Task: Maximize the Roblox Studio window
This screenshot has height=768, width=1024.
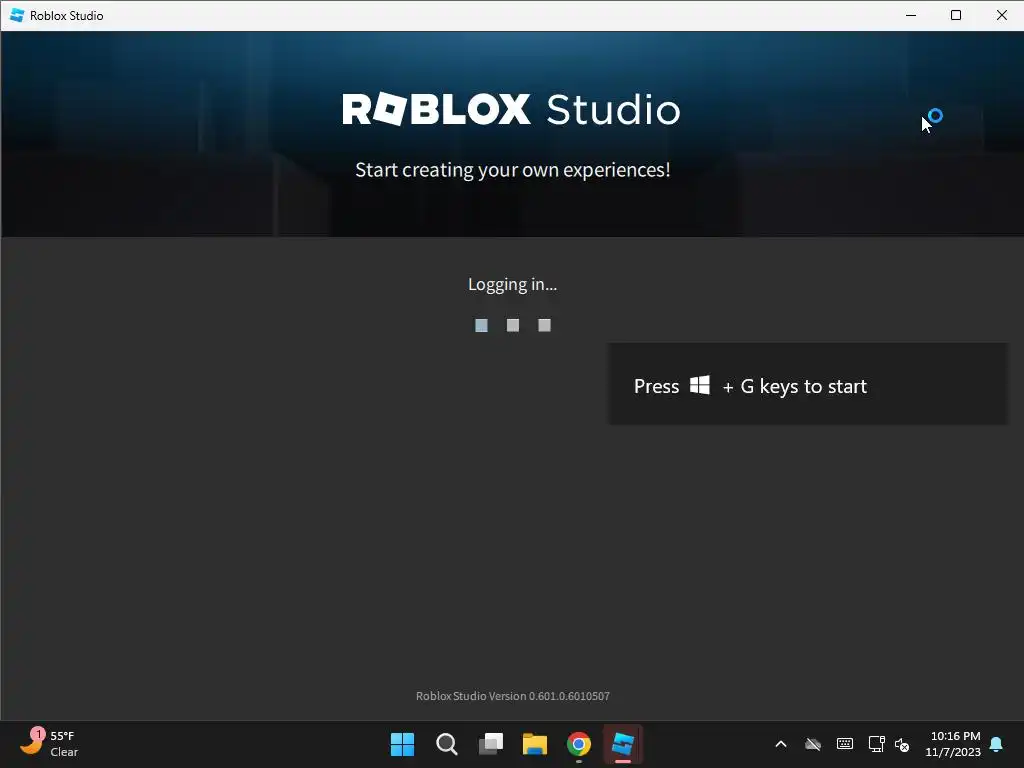Action: pyautogui.click(x=955, y=15)
